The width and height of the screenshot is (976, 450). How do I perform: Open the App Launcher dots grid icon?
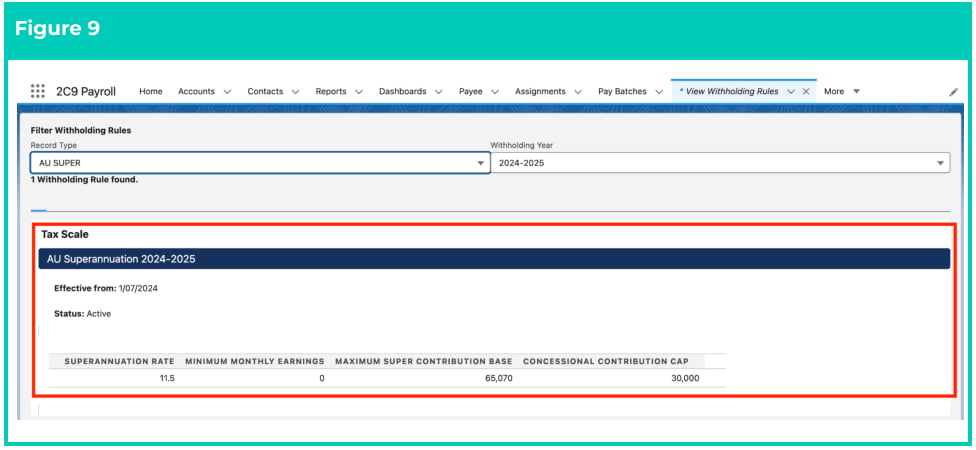[x=37, y=91]
